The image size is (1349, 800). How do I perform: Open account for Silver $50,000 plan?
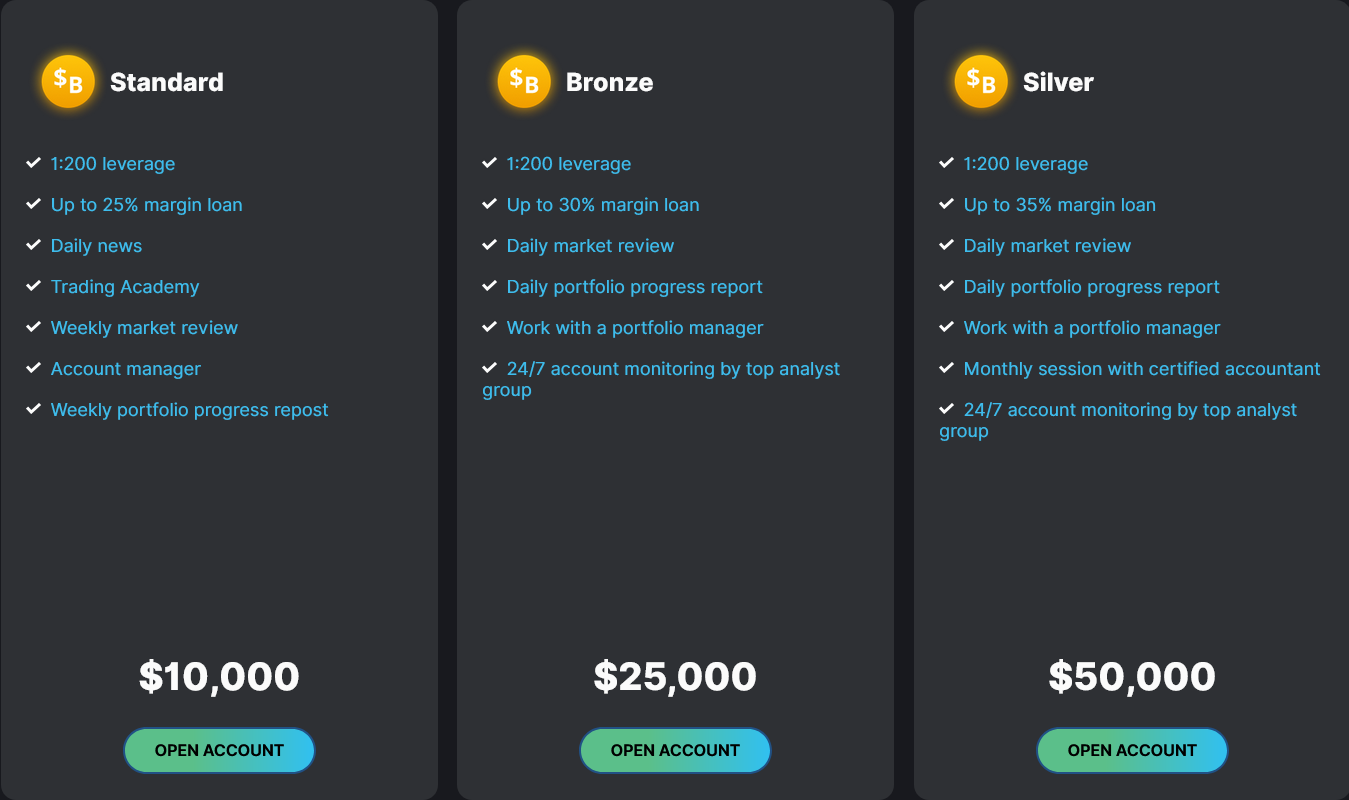click(x=1132, y=750)
